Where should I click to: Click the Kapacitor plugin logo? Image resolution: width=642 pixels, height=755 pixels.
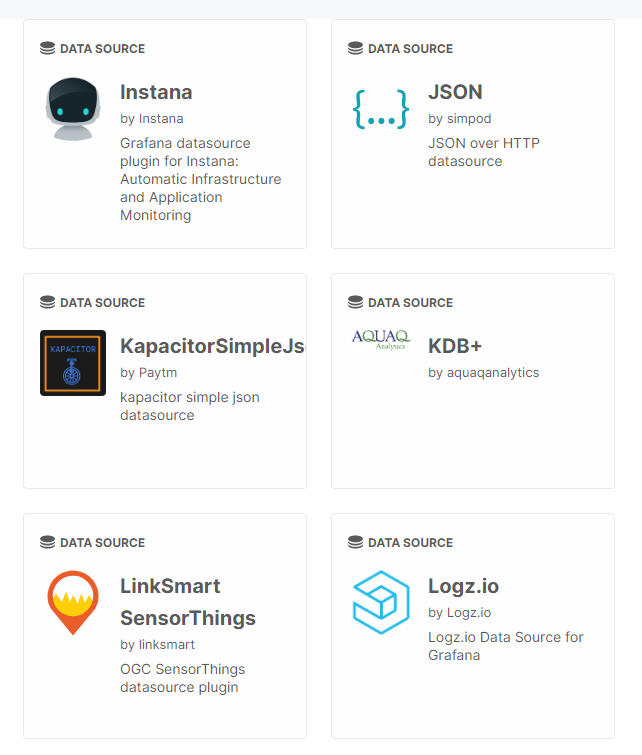[73, 363]
